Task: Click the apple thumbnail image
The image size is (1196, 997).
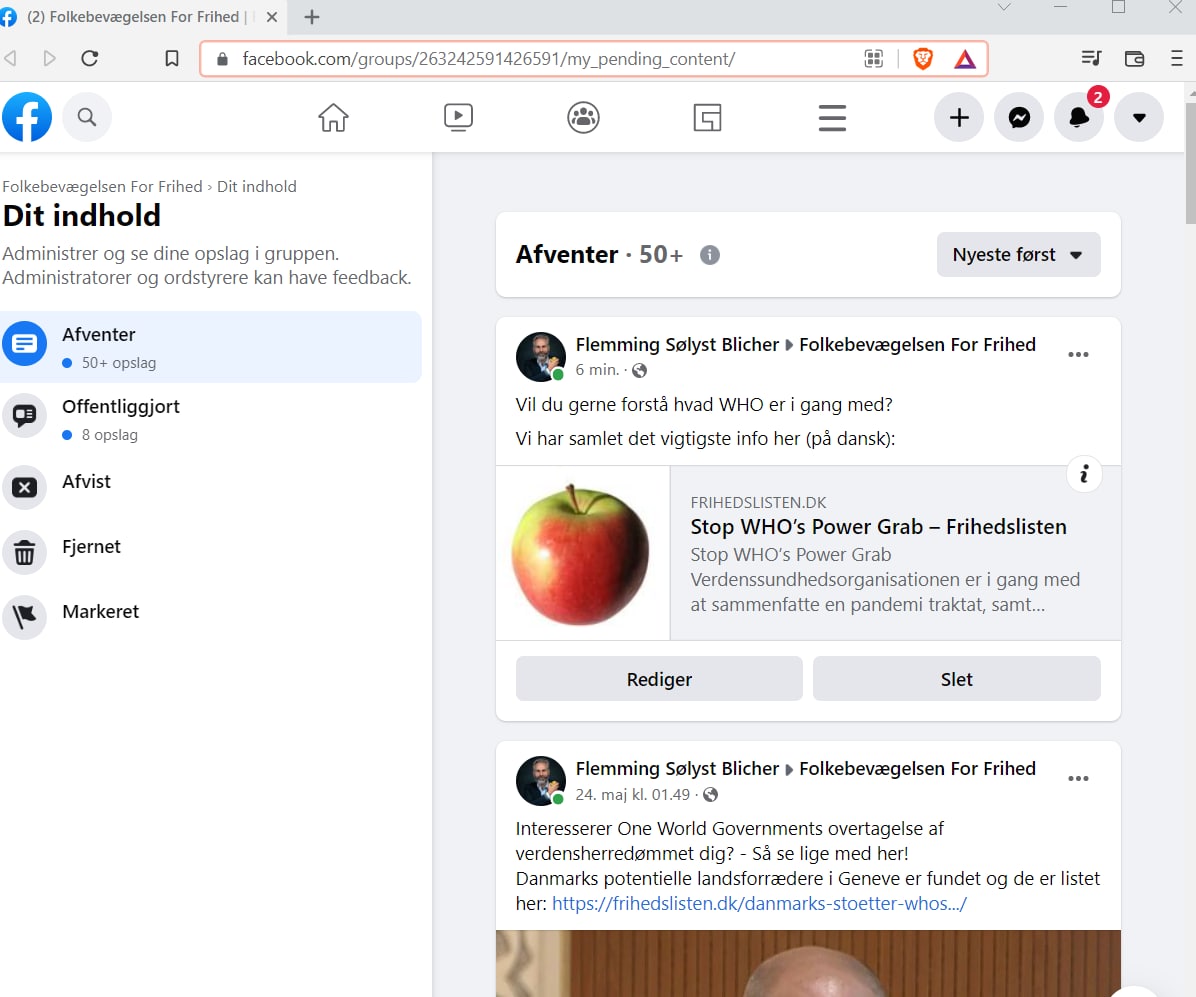Action: pos(583,553)
